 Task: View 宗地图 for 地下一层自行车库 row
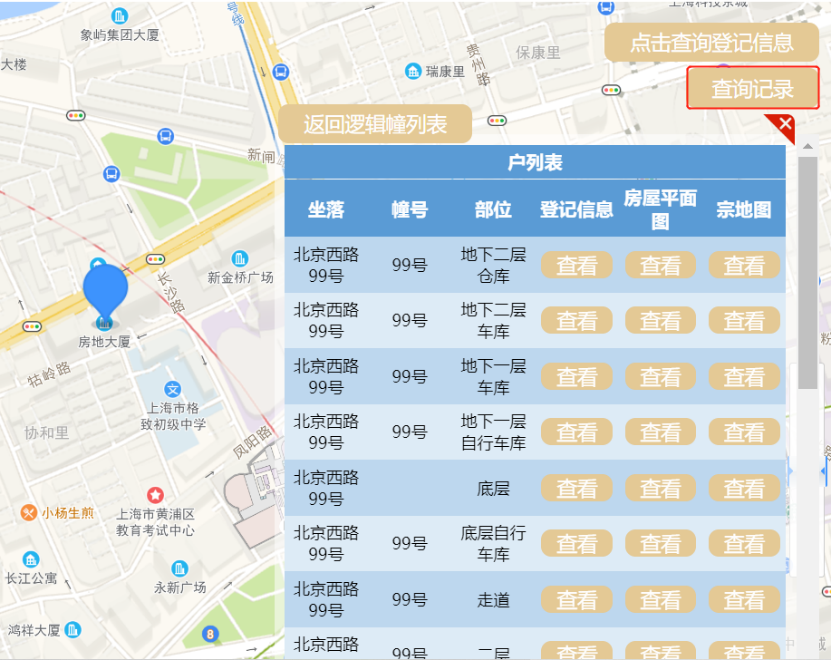point(744,432)
